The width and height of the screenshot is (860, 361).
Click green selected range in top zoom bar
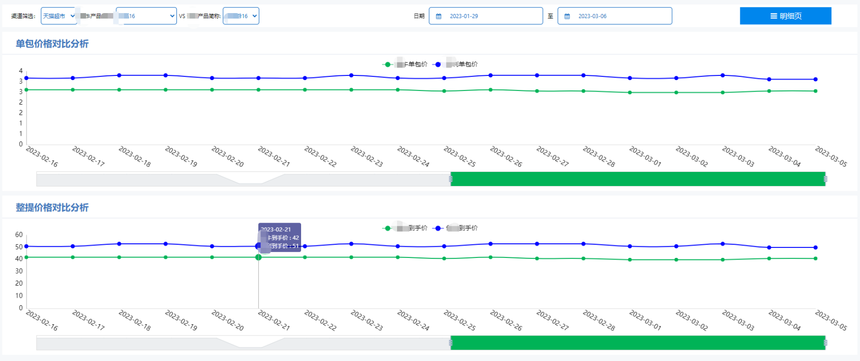(x=638, y=179)
